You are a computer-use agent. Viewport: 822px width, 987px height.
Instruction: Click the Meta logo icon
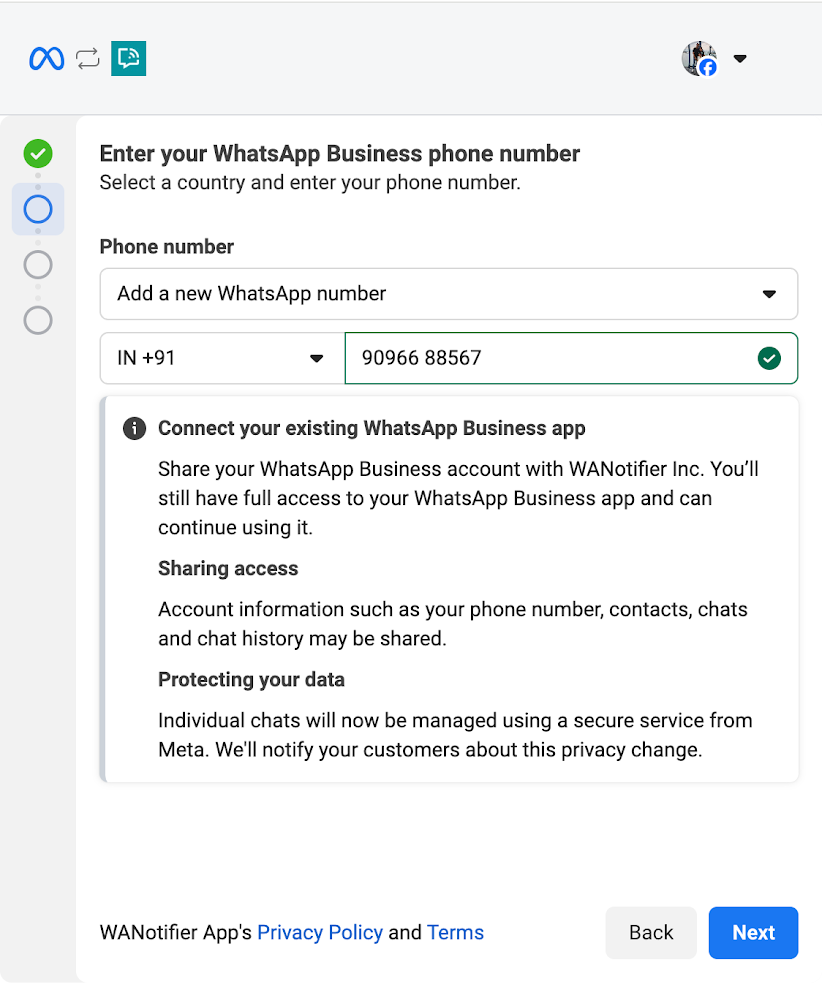pos(46,59)
